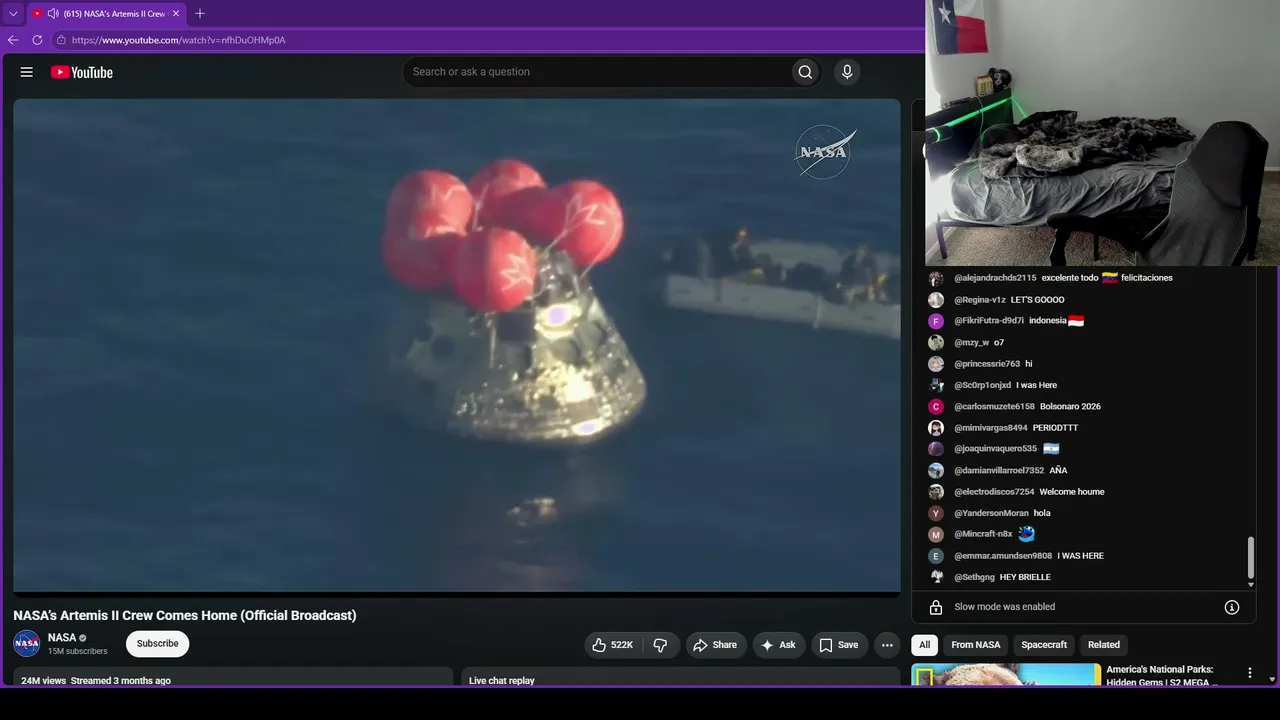Click username @electrodiscos7254 in chat
The width and height of the screenshot is (1280, 720).
click(x=994, y=492)
